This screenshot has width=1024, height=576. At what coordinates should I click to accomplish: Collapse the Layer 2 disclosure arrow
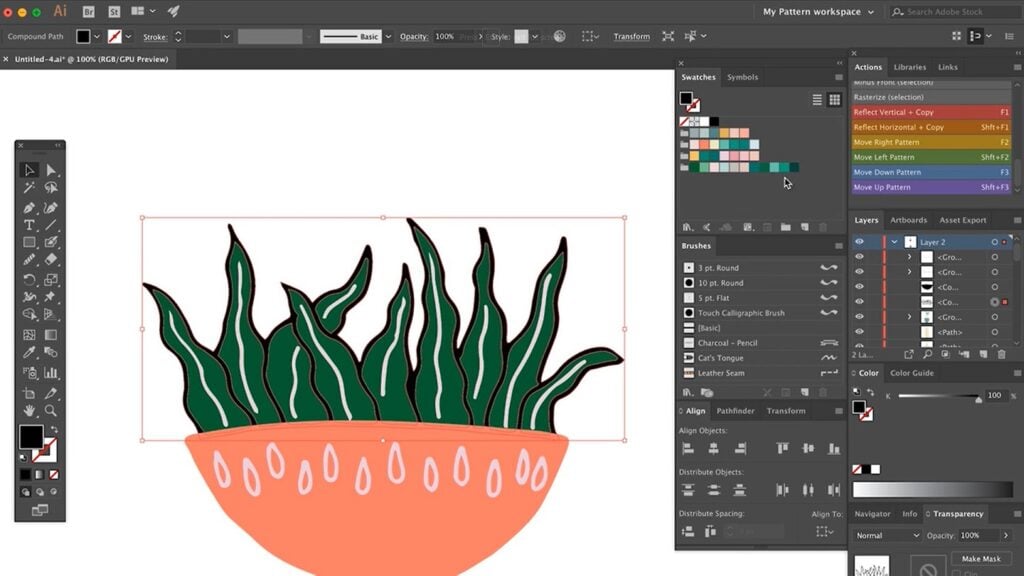point(894,242)
